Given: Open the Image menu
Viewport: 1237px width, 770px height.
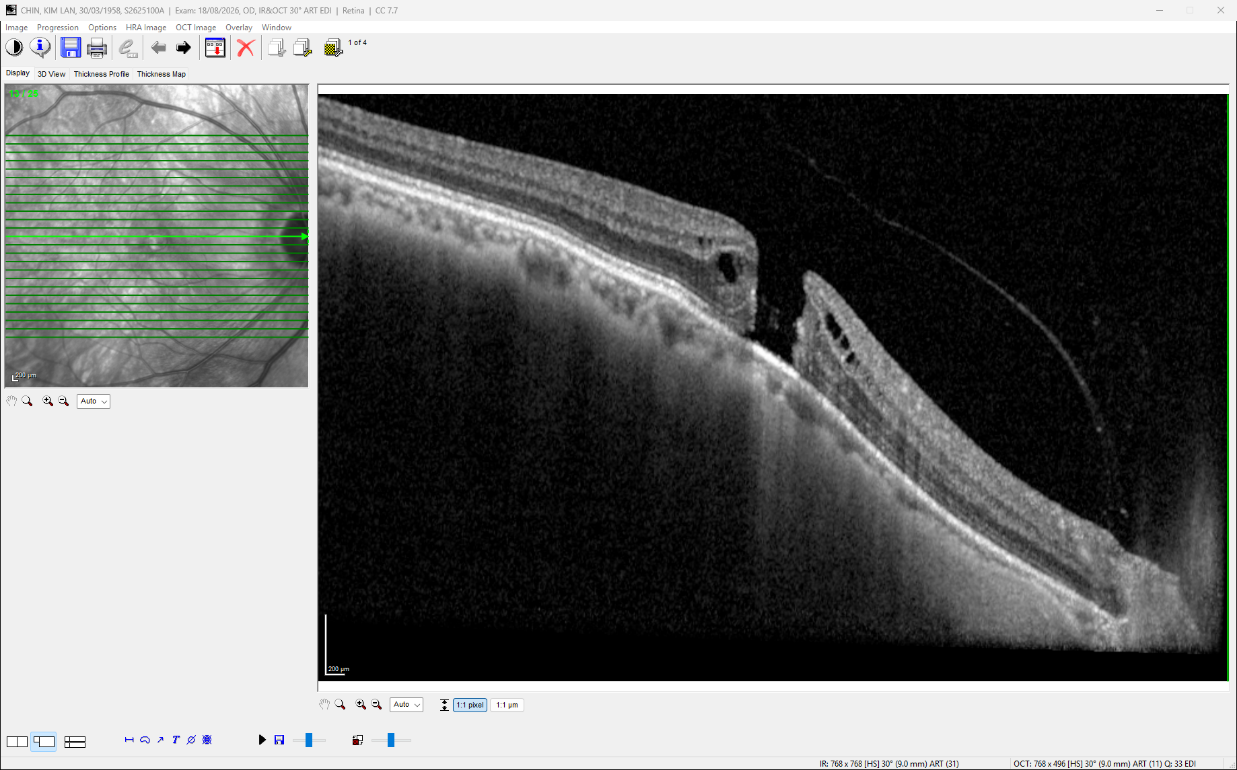Looking at the screenshot, I should click(x=16, y=27).
